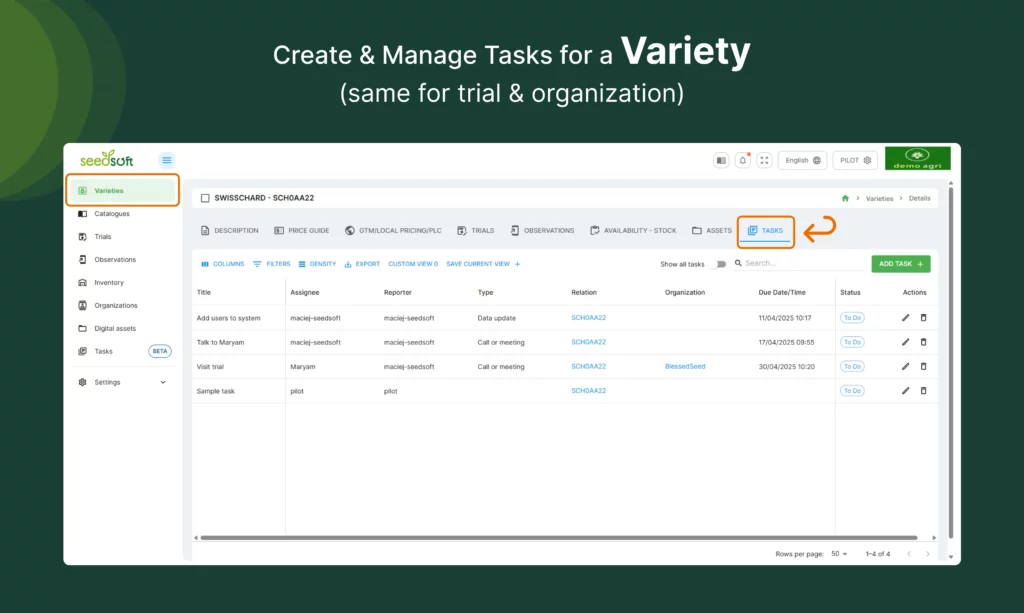Switch to Observations tab

click(542, 230)
